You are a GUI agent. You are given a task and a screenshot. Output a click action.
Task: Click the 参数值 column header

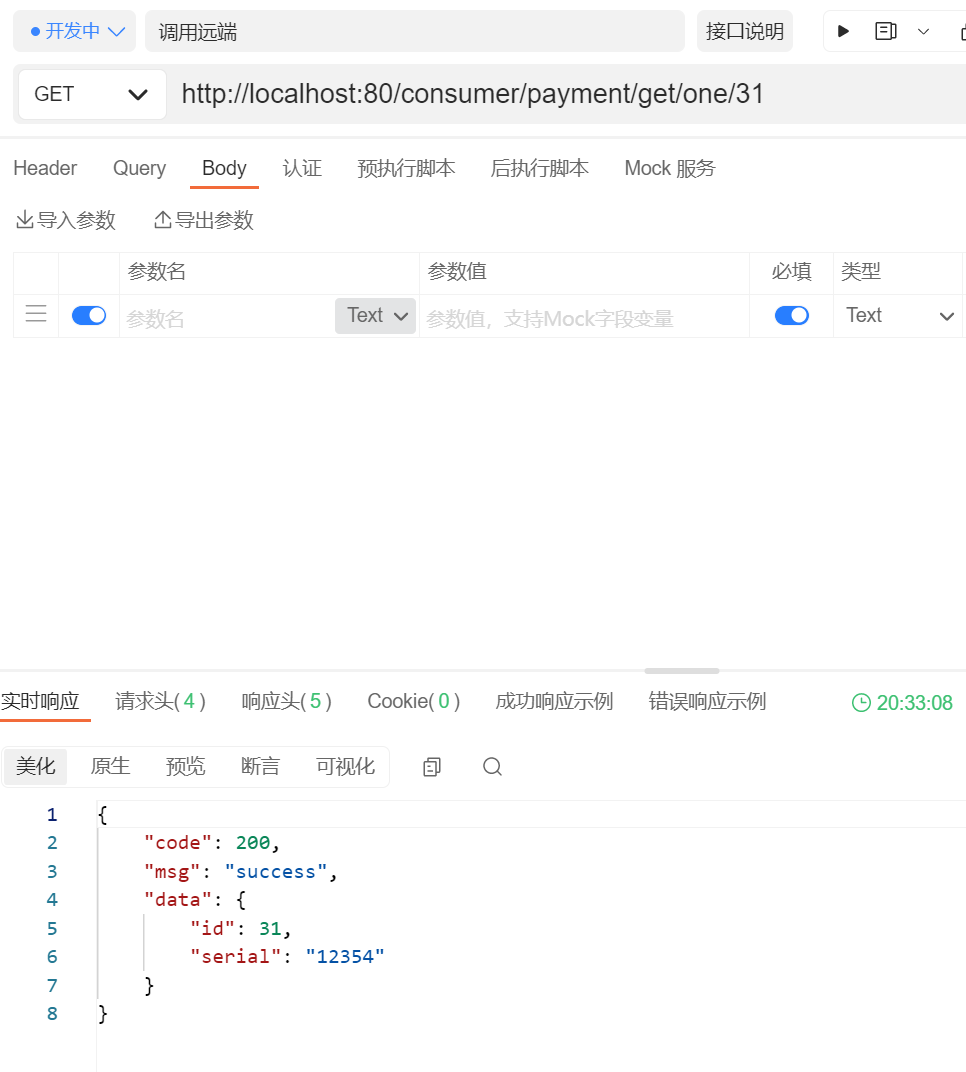457,272
